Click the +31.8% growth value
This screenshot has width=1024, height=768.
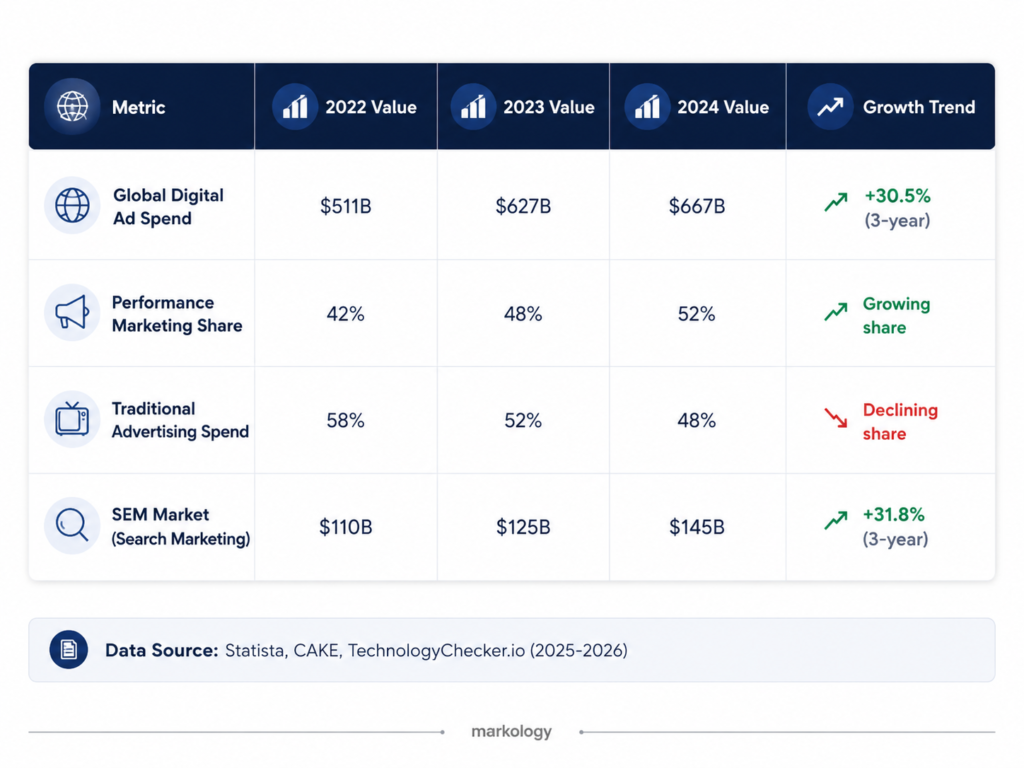coord(894,515)
